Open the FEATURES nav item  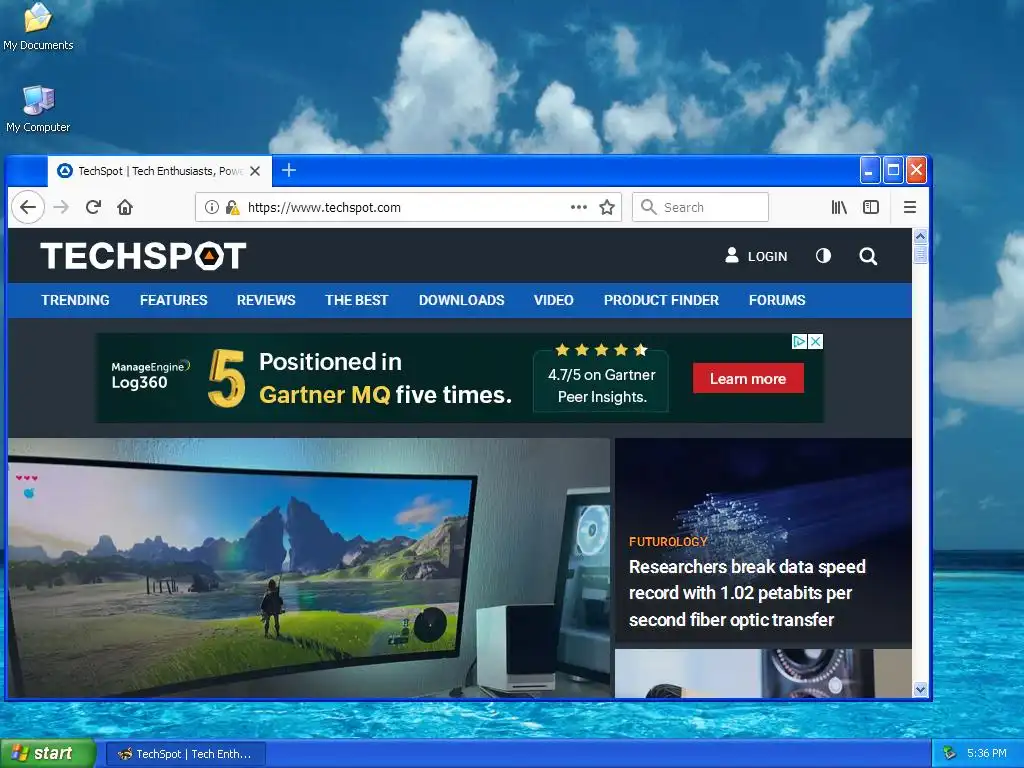[174, 300]
